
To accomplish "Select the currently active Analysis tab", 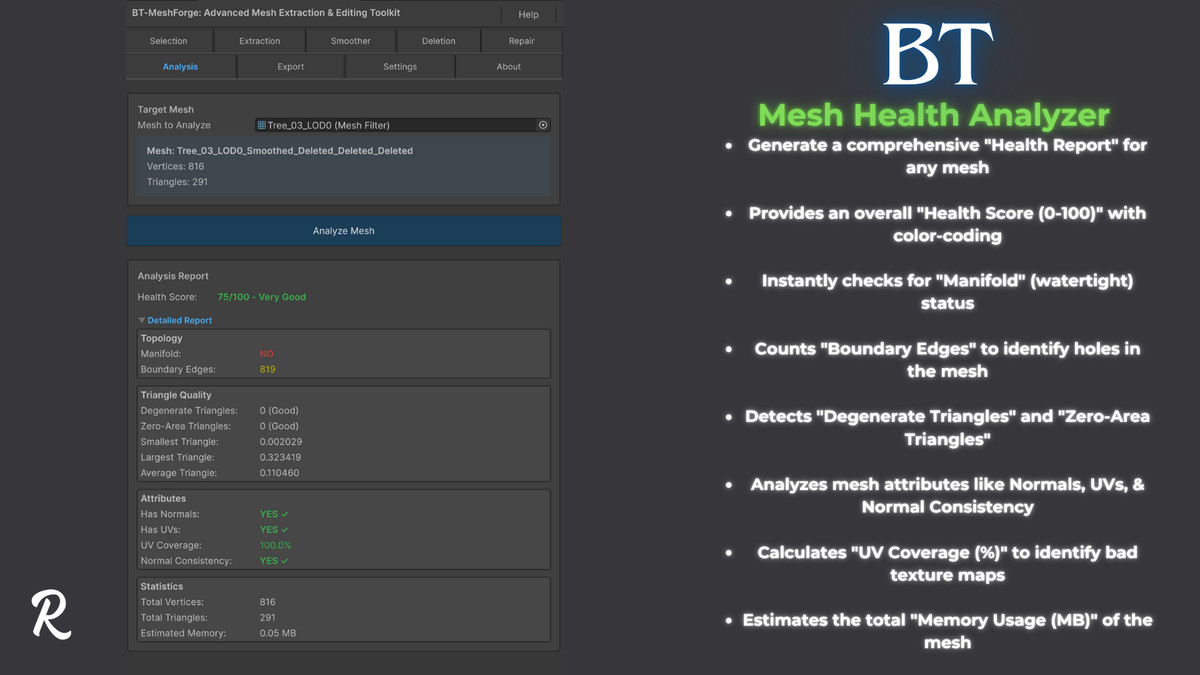I will [180, 66].
